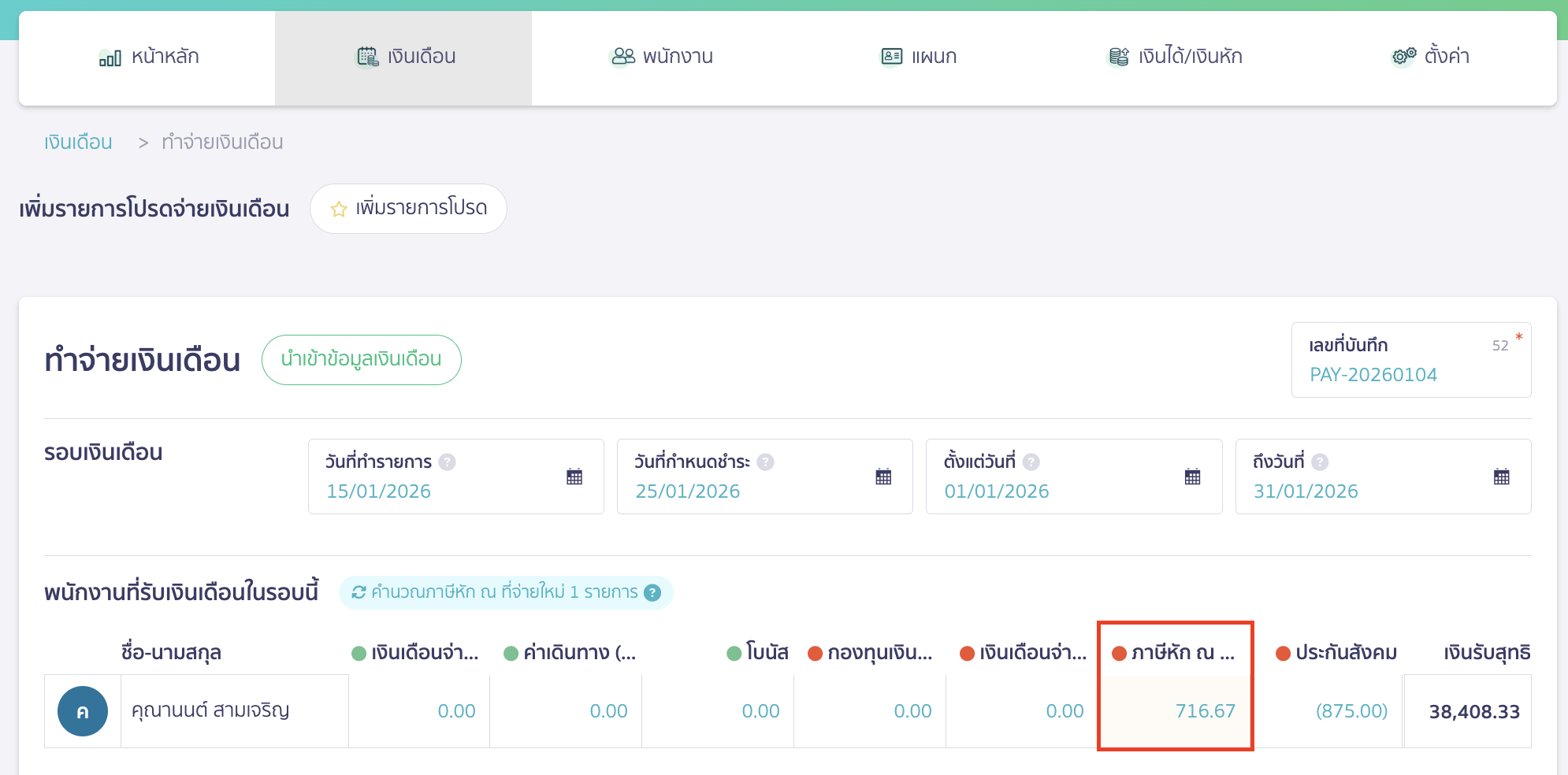
Task: Open the ถึงวันที่ calendar icon
Action: (1501, 476)
